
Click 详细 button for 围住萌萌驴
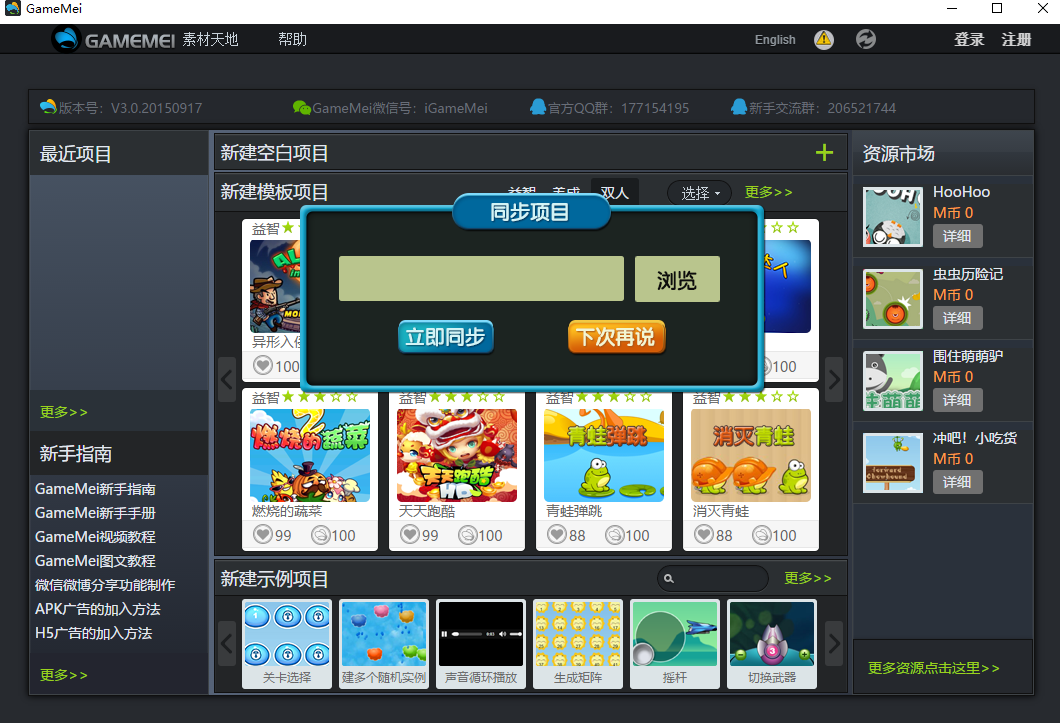[x=957, y=400]
